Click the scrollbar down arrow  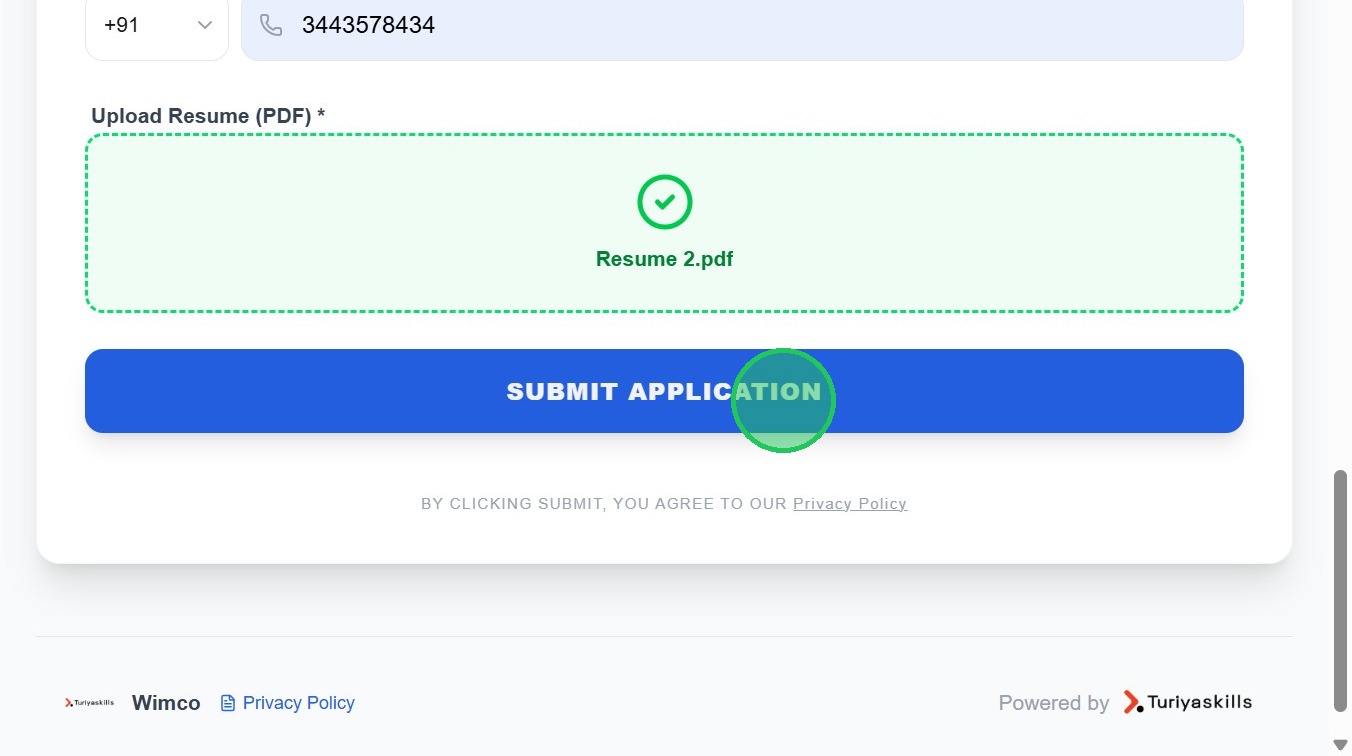click(1340, 745)
